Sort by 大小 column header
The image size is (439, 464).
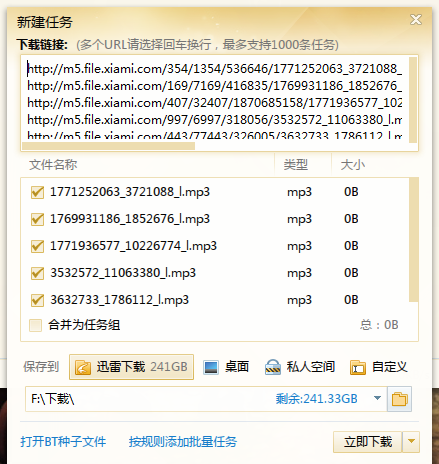353,165
